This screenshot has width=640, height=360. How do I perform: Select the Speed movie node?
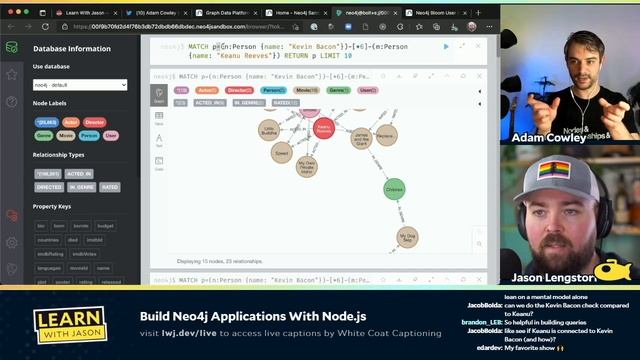tap(282, 153)
